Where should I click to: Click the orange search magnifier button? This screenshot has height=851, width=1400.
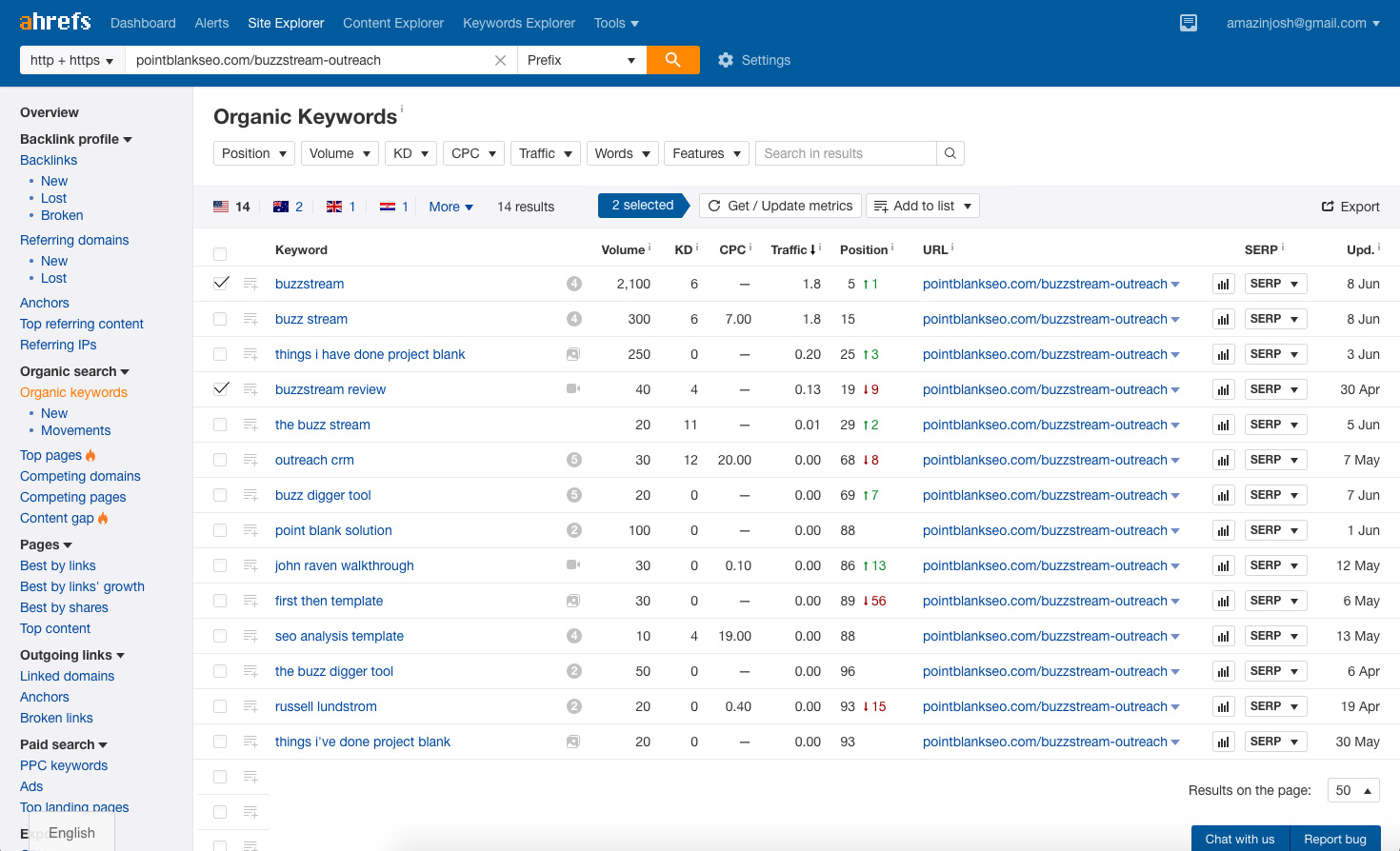pyautogui.click(x=673, y=60)
